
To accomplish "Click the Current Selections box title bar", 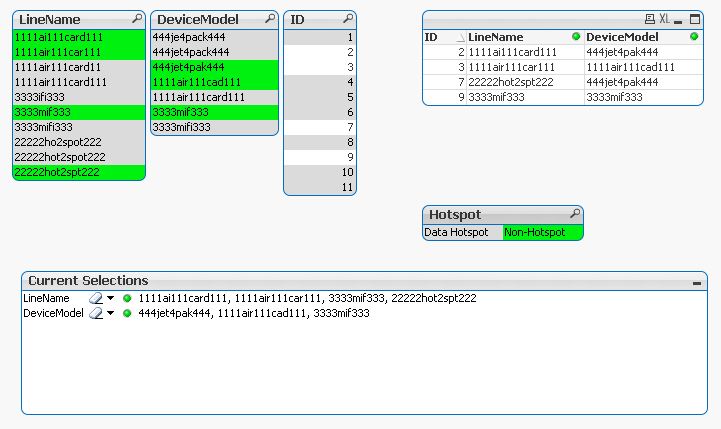I will [364, 280].
